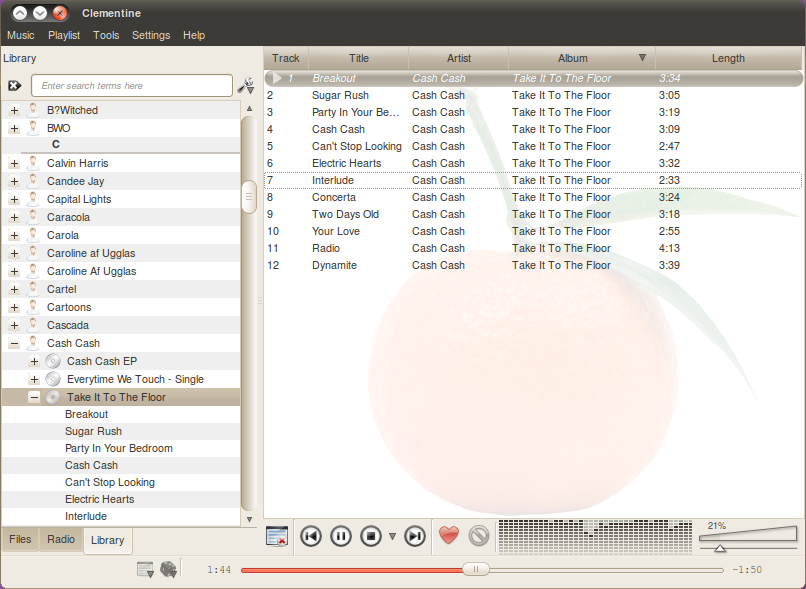Open the Settings menu

click(151, 35)
